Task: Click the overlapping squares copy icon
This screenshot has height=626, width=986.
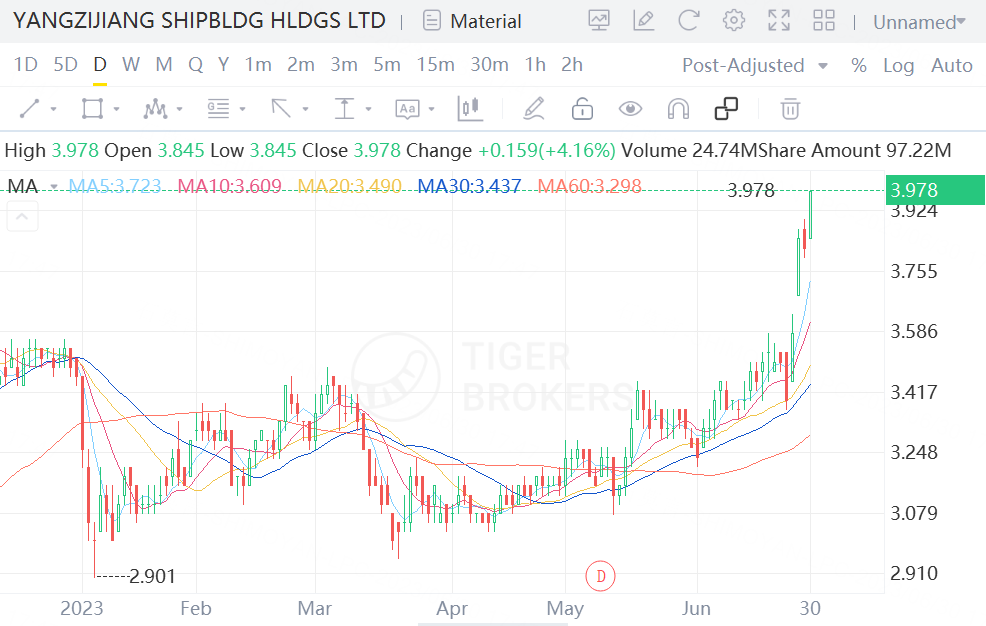Action: [x=726, y=109]
